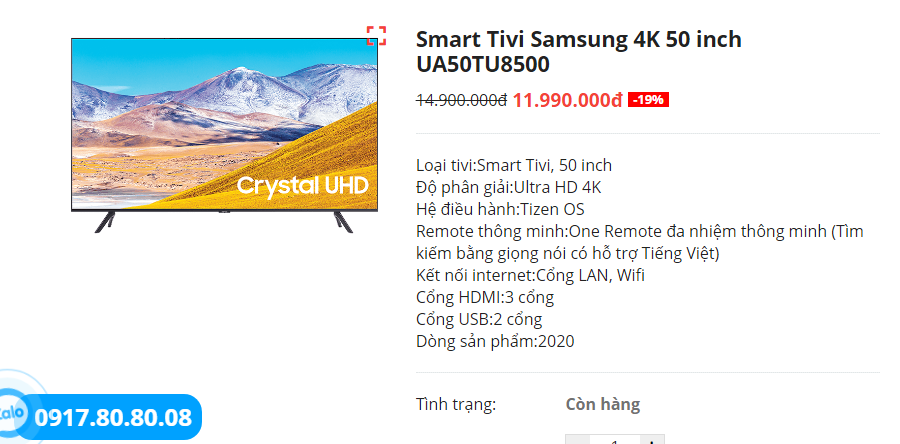Click the Cổng HDMI:3 cổng spec line
900x444 pixels.
pos(485,298)
